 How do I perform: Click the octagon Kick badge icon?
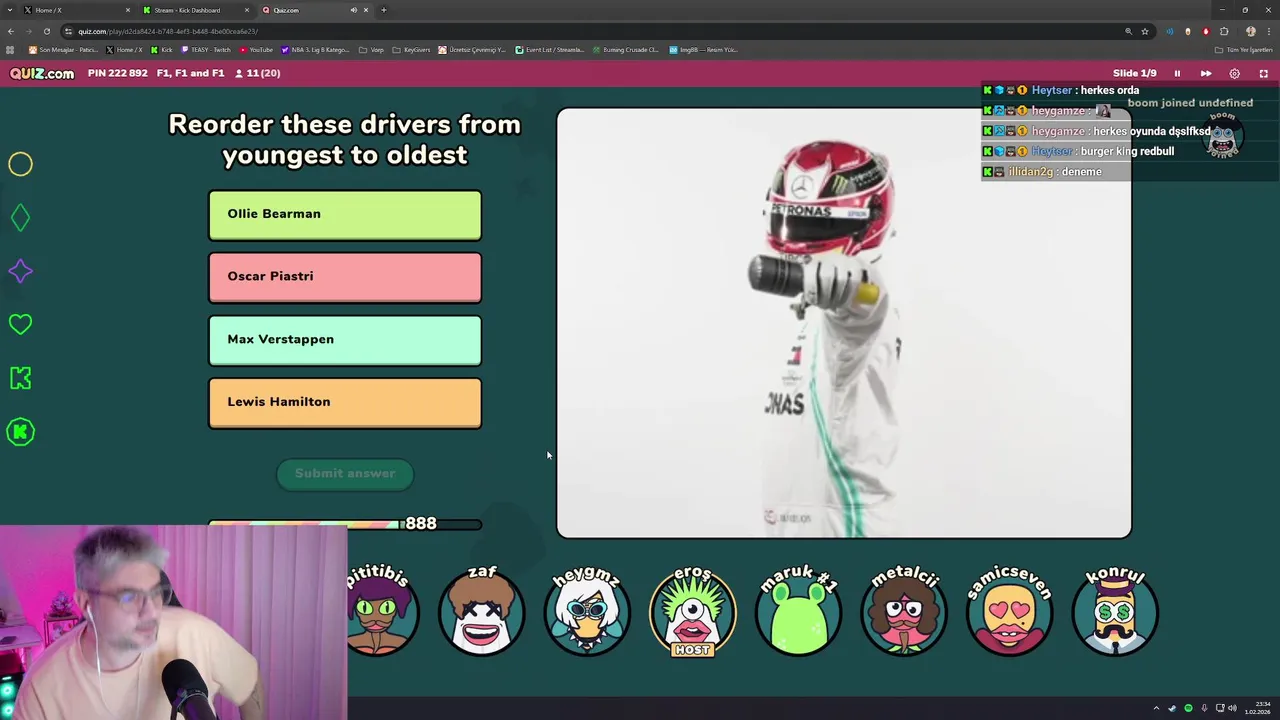(x=20, y=432)
